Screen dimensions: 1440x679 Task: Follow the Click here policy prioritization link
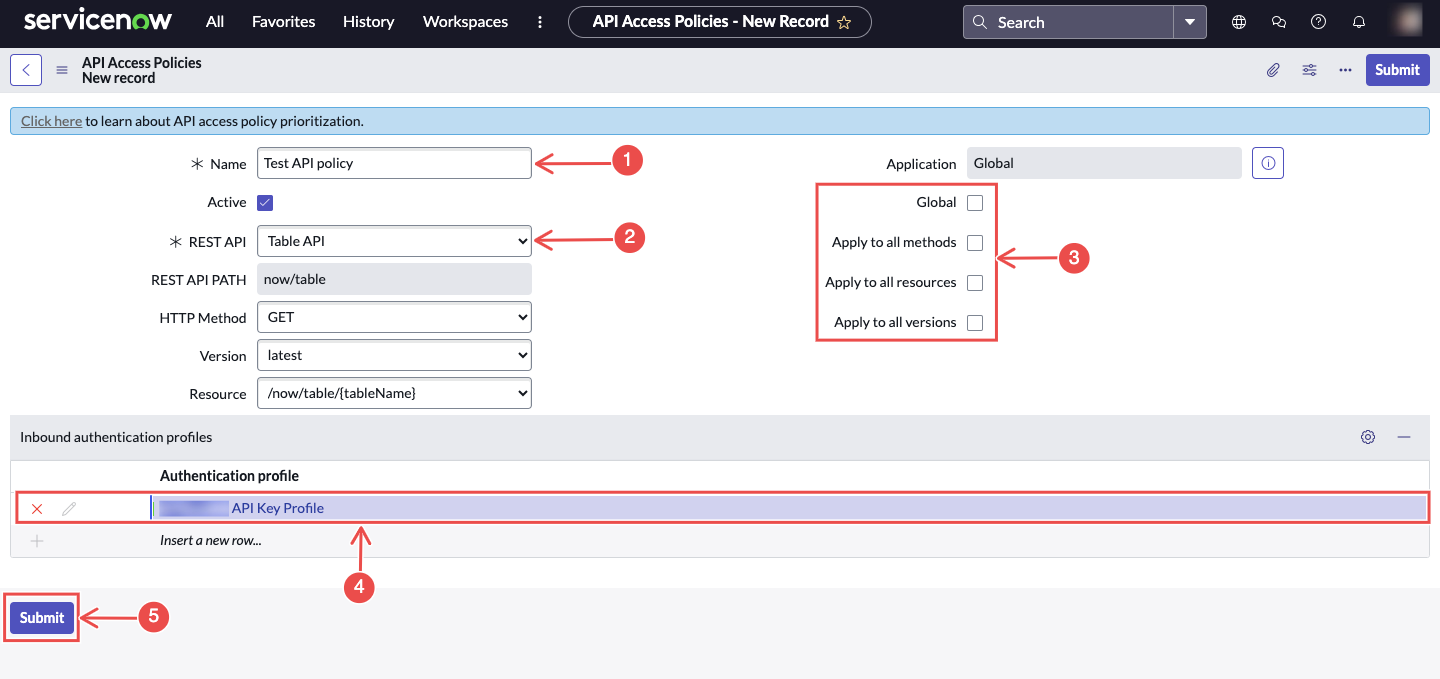[x=50, y=120]
